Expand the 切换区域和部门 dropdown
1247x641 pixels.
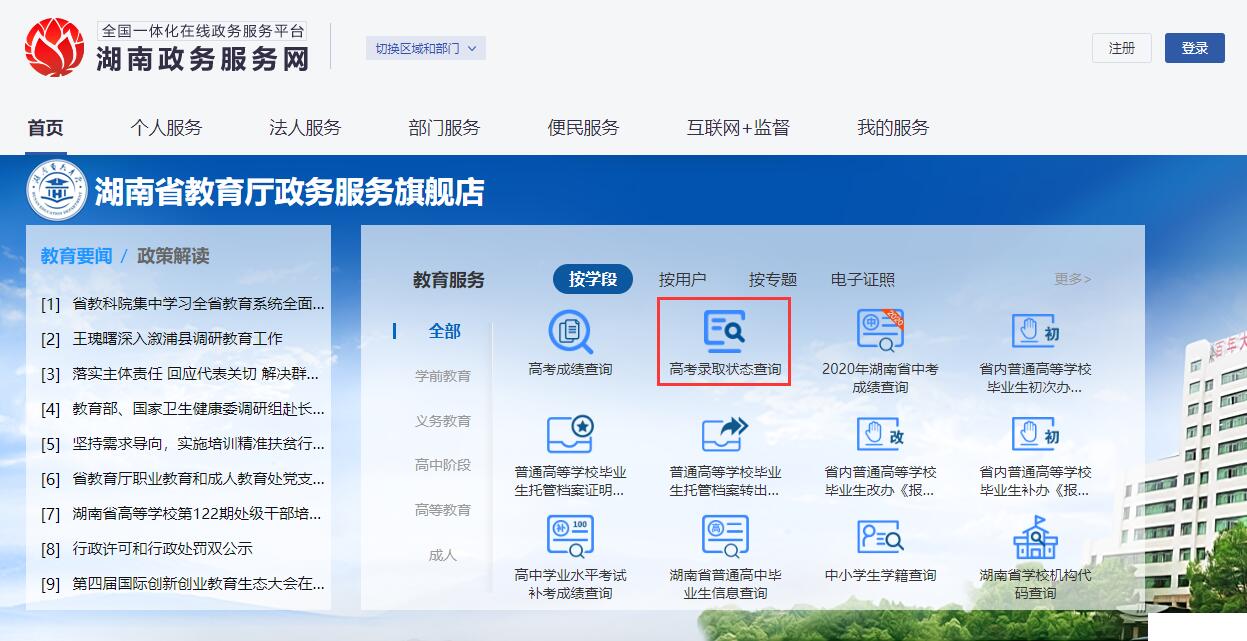426,48
